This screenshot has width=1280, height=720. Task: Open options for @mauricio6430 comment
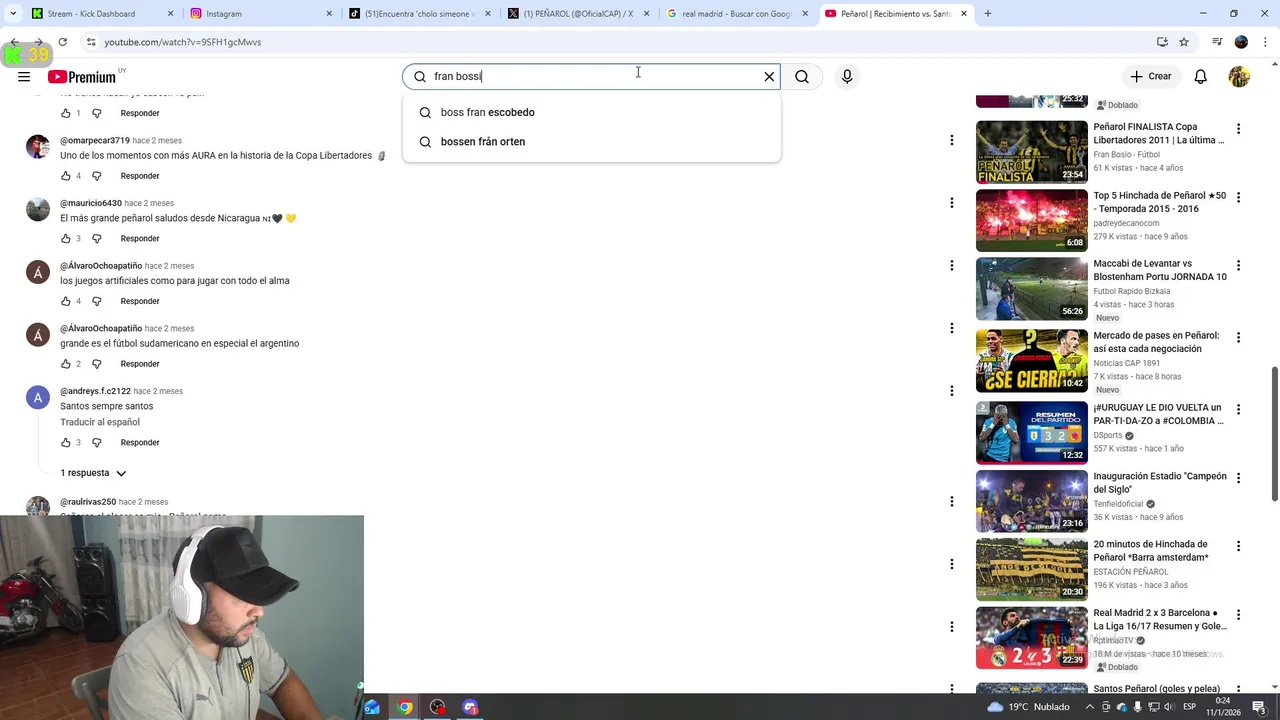[951, 203]
